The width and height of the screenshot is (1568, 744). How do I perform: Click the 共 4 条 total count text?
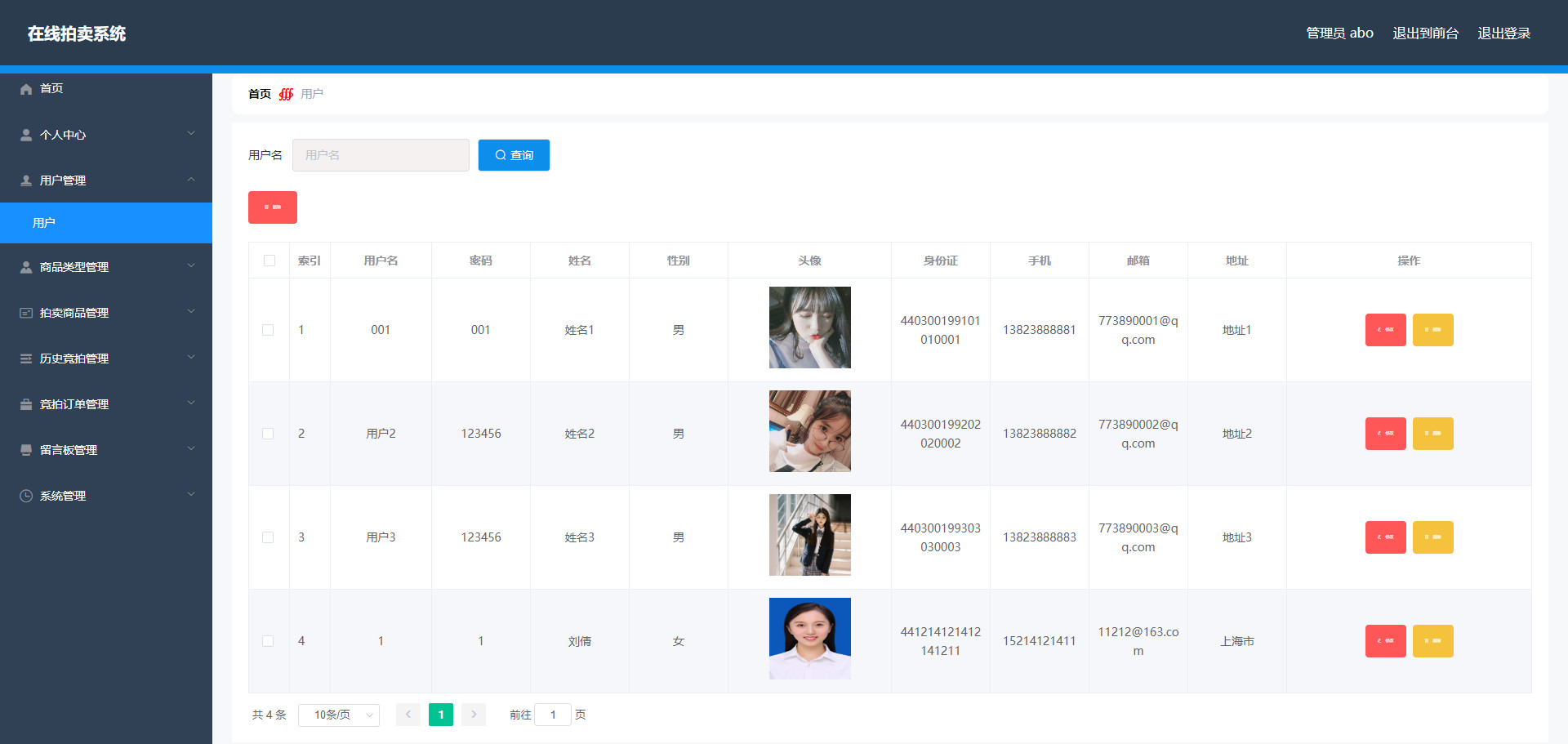[269, 715]
